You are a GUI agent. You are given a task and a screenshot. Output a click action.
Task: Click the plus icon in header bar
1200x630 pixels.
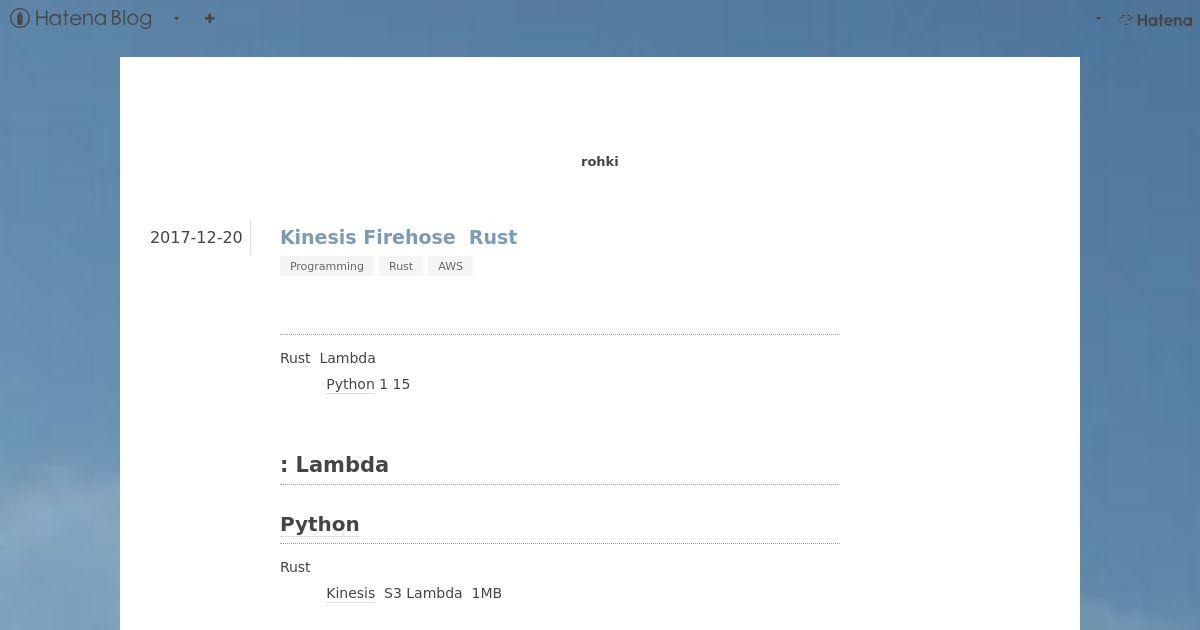click(209, 18)
